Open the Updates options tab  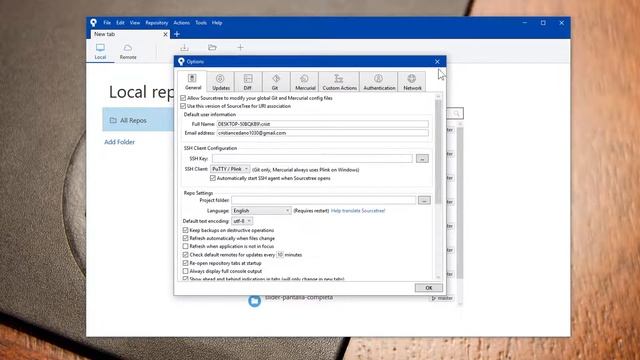tap(220, 82)
